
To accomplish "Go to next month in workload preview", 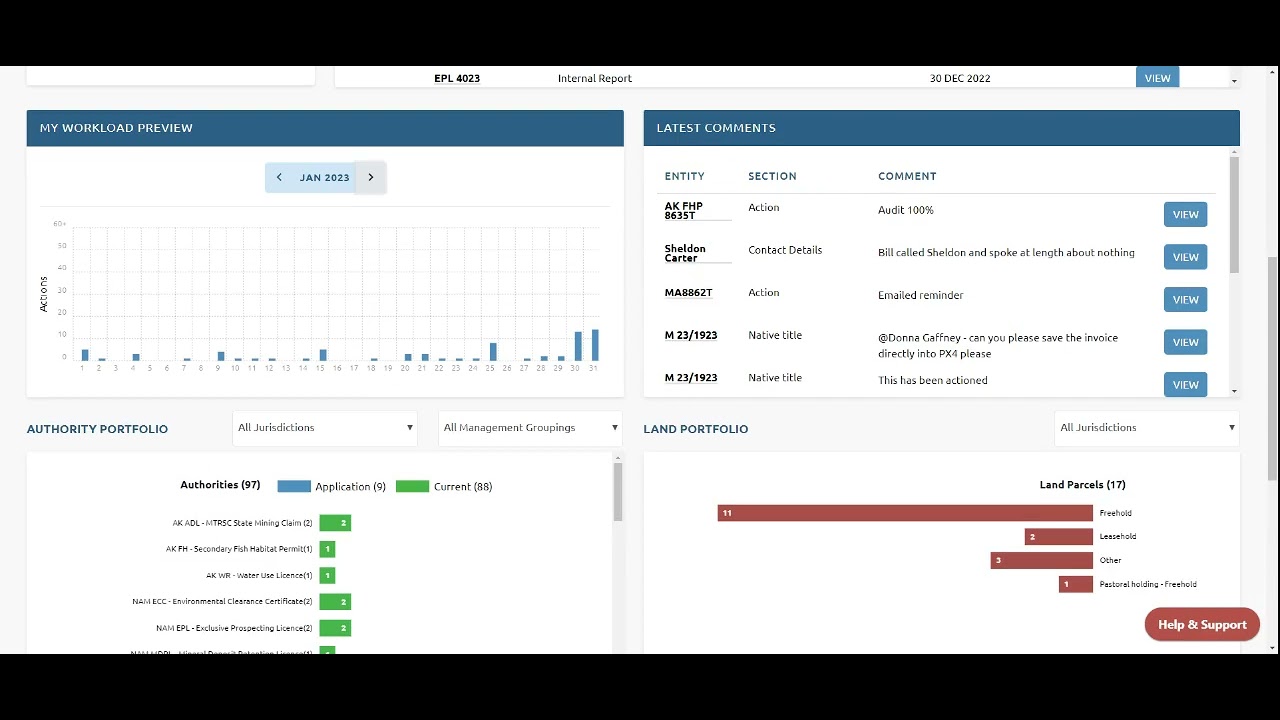I will click(371, 178).
